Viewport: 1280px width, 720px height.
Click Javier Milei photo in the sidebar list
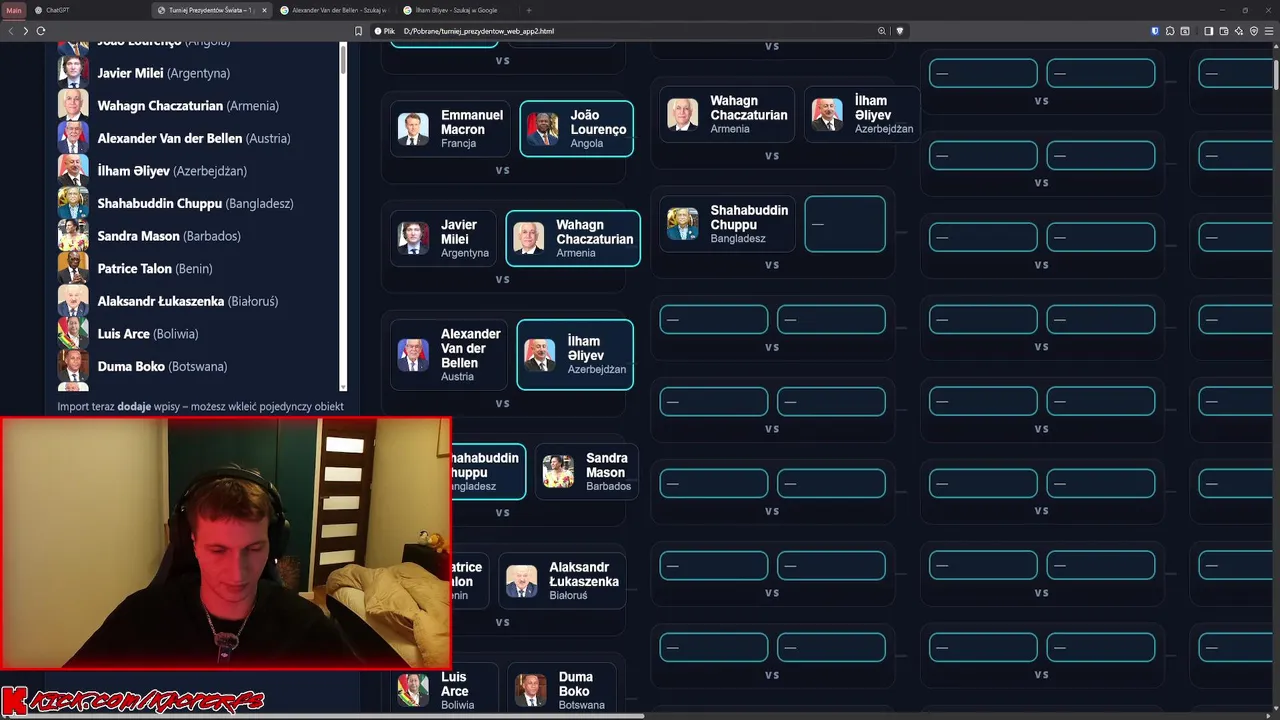(73, 73)
